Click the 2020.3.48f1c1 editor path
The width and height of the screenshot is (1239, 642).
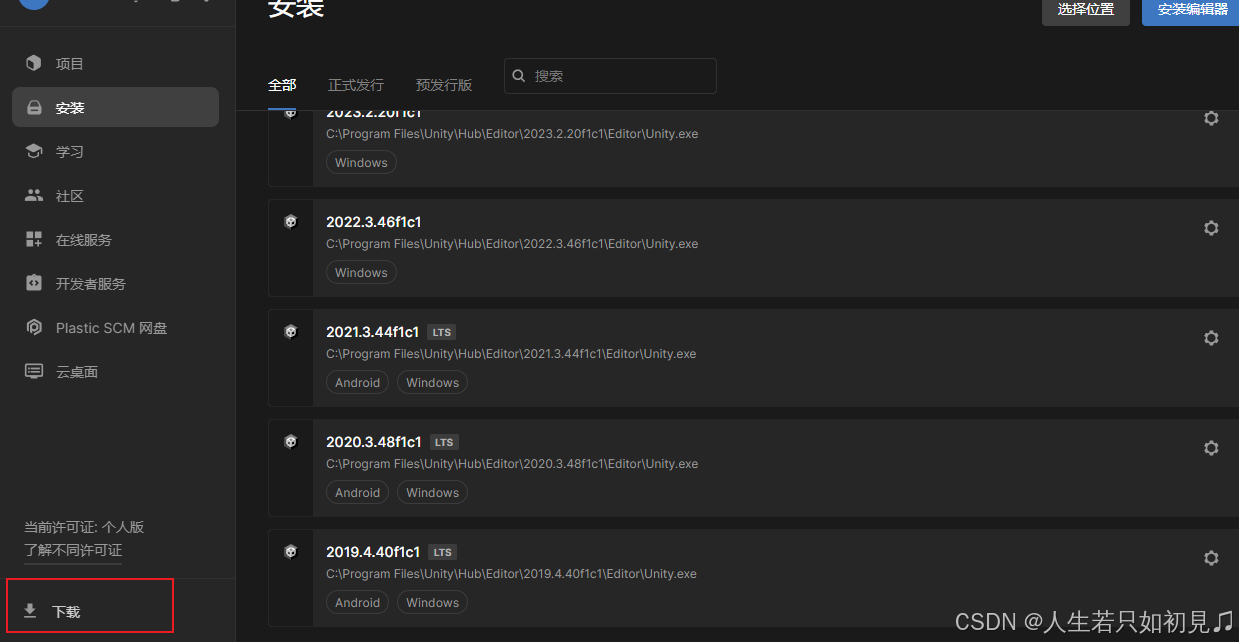(512, 464)
